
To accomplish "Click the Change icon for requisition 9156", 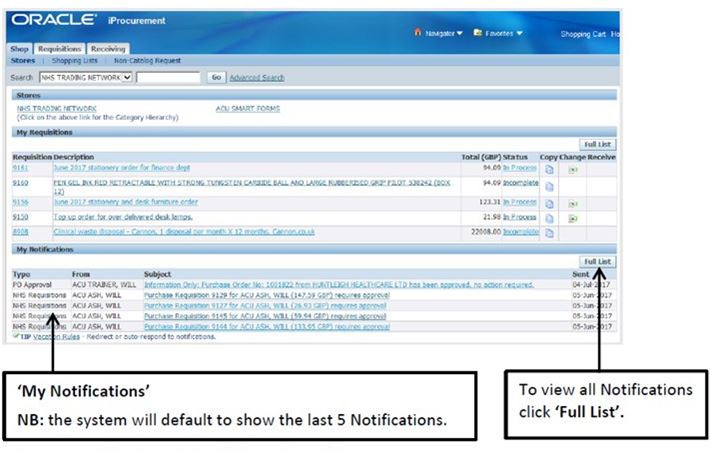I will 573,204.
